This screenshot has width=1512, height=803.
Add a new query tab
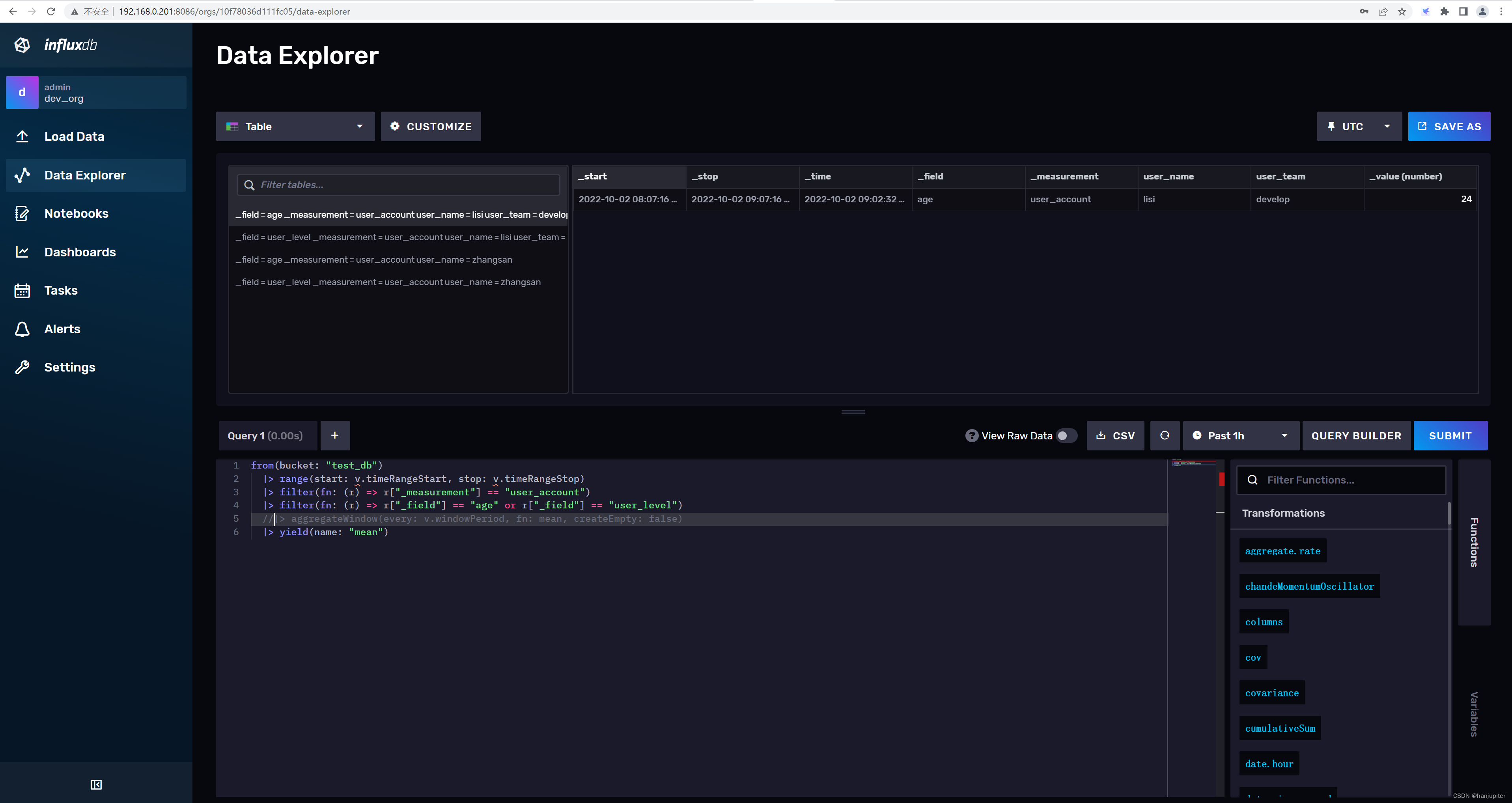[335, 435]
